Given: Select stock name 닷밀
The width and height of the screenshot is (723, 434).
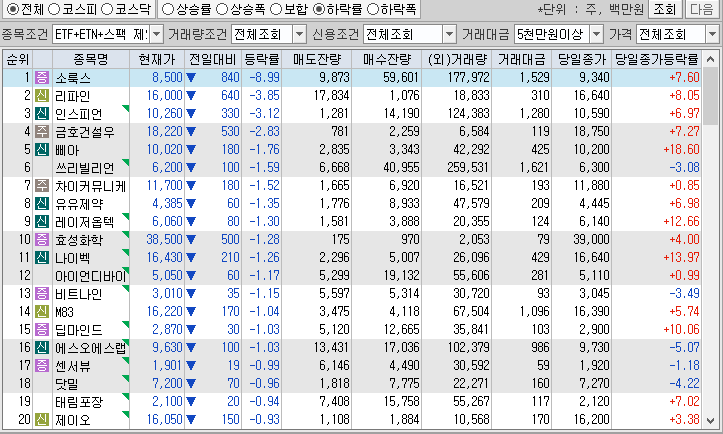Looking at the screenshot, I should (67, 383).
